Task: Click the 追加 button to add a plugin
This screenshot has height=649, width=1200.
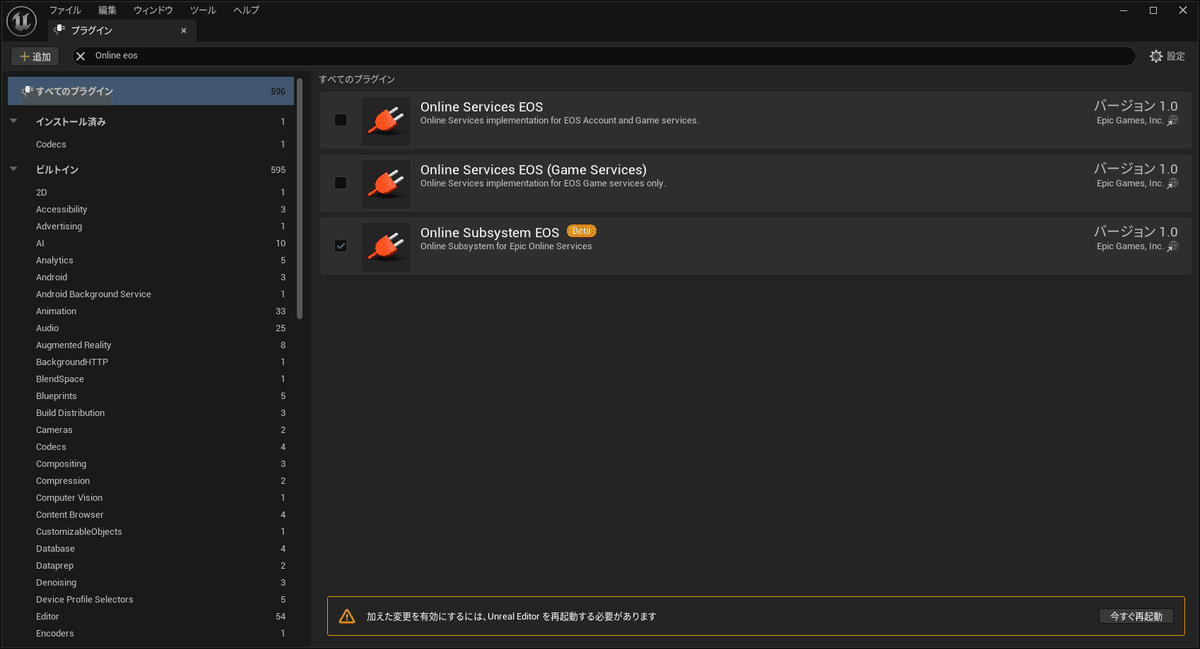Action: click(x=34, y=56)
